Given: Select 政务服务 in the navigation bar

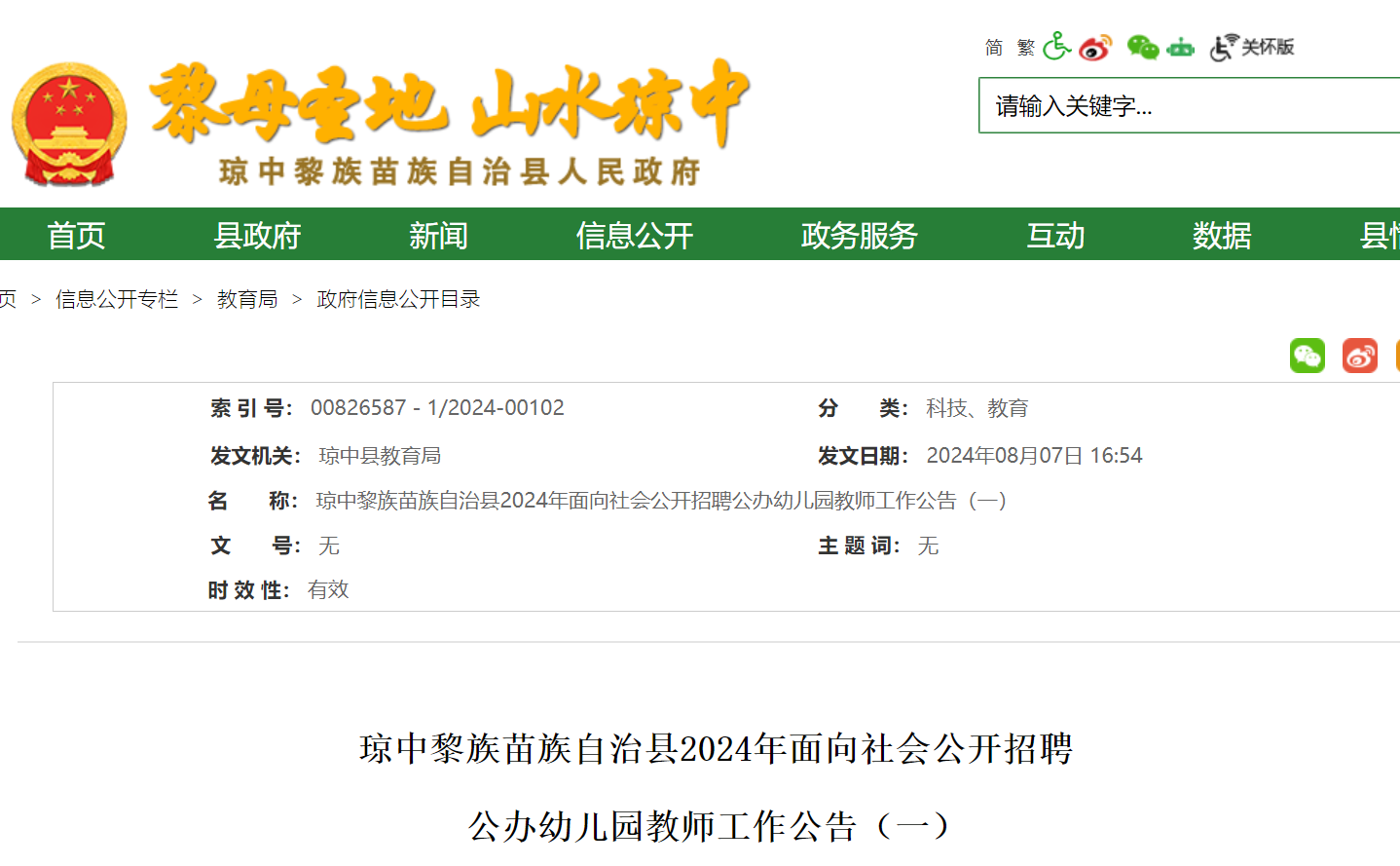Looking at the screenshot, I should 859,235.
